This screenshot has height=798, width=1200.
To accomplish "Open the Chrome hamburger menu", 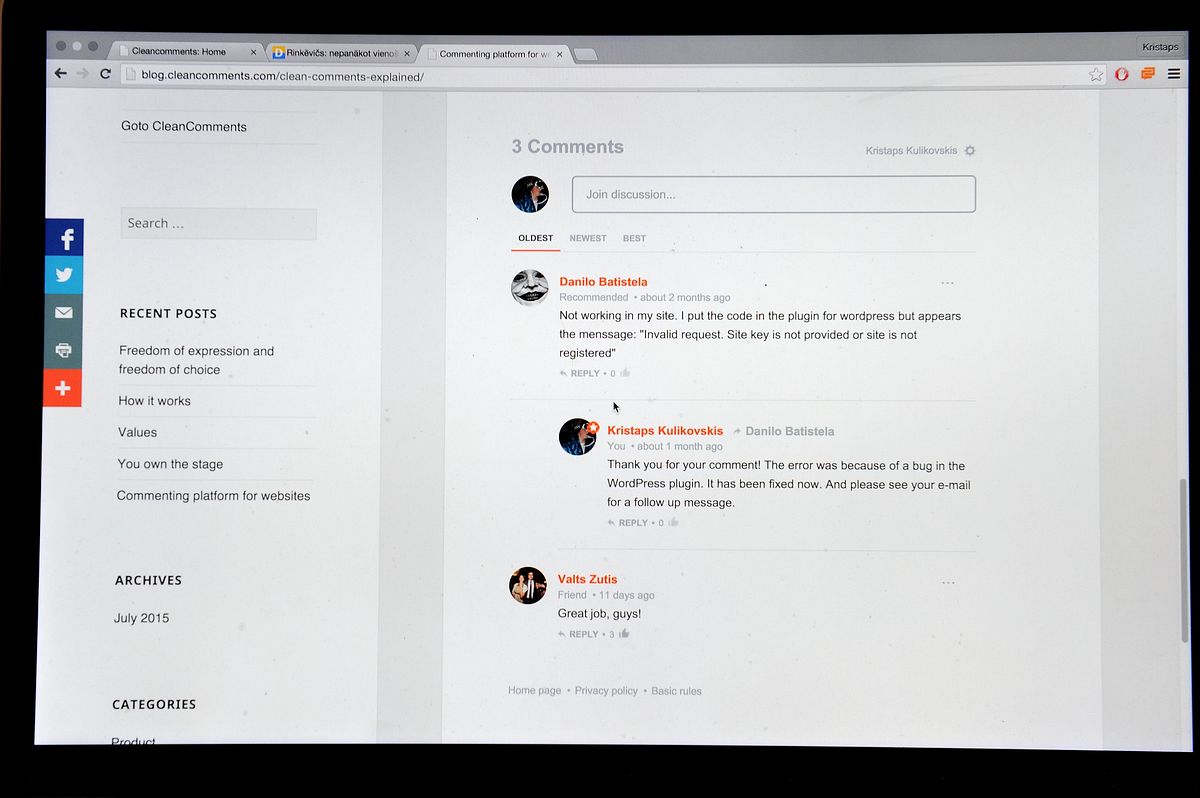I will pyautogui.click(x=1174, y=74).
